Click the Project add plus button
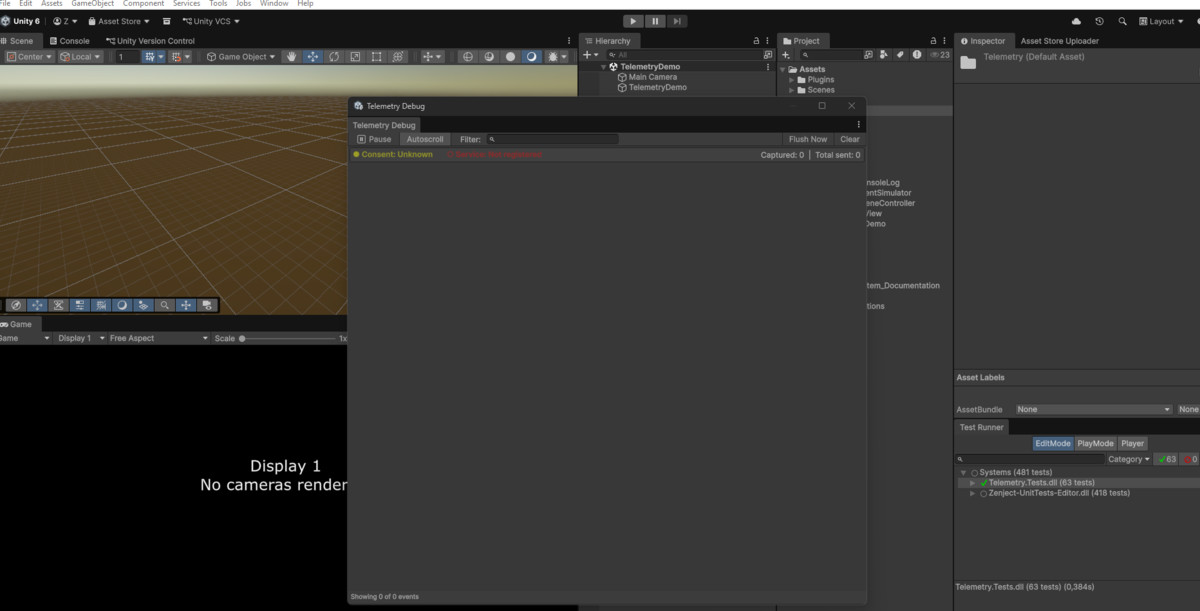Viewport: 1200px width, 611px height. tap(786, 55)
